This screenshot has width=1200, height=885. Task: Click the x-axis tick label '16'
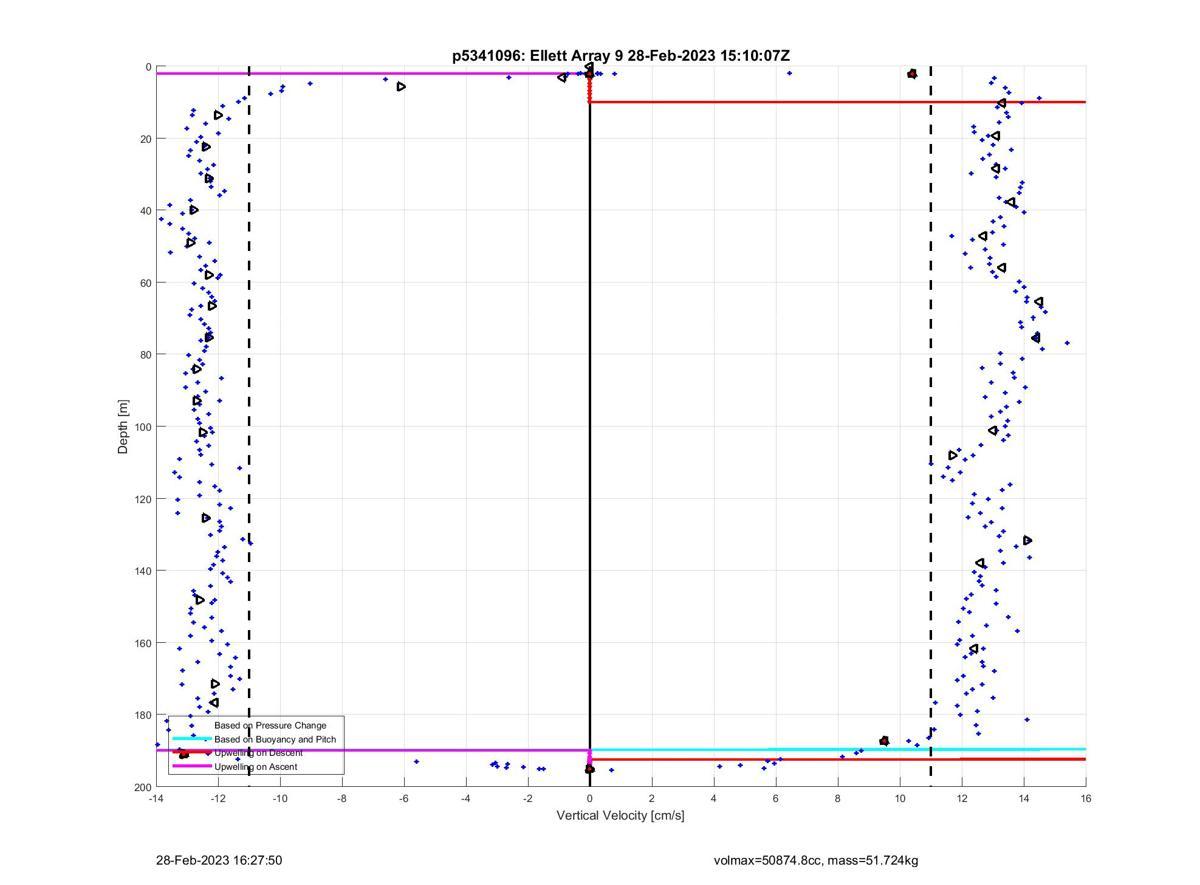(1086, 798)
